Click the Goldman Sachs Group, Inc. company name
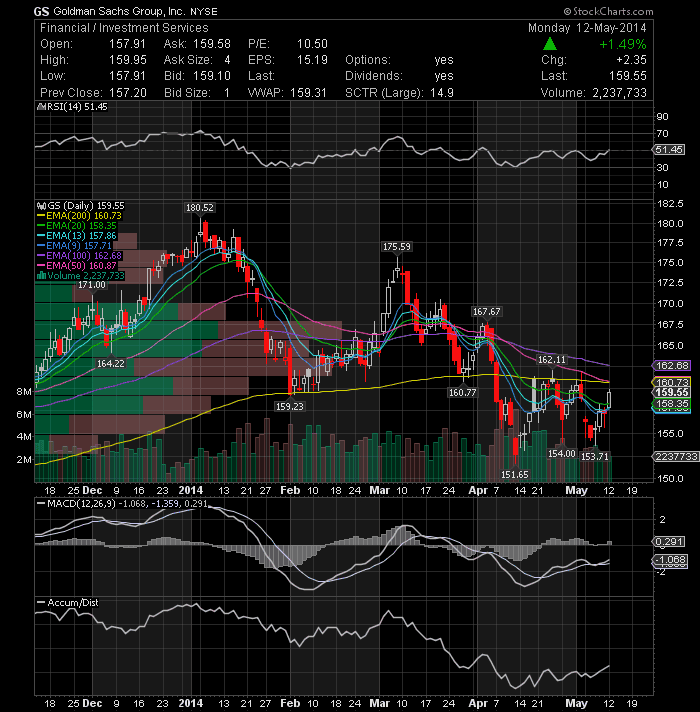 119,11
